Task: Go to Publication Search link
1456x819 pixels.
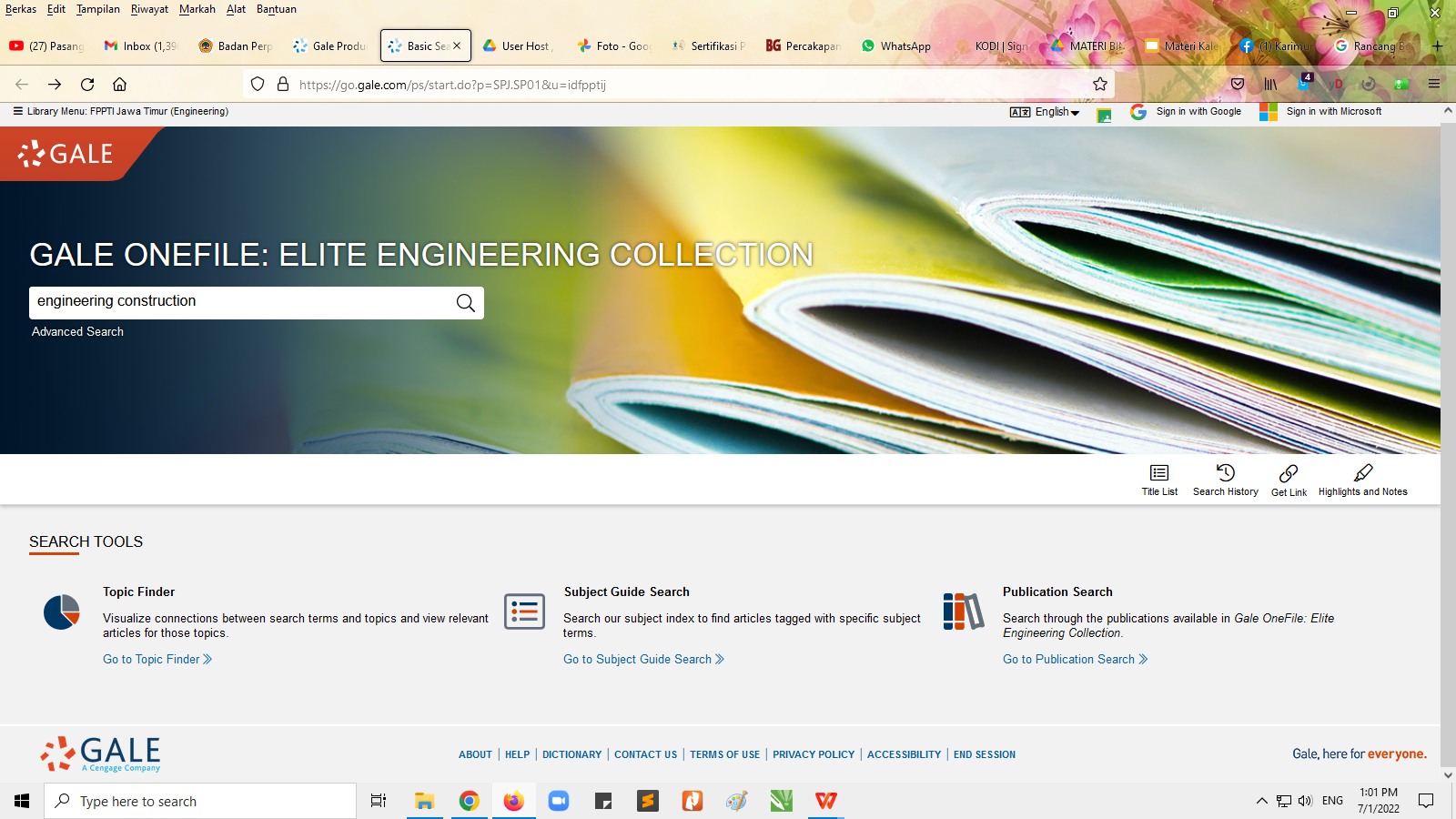Action: (x=1075, y=659)
